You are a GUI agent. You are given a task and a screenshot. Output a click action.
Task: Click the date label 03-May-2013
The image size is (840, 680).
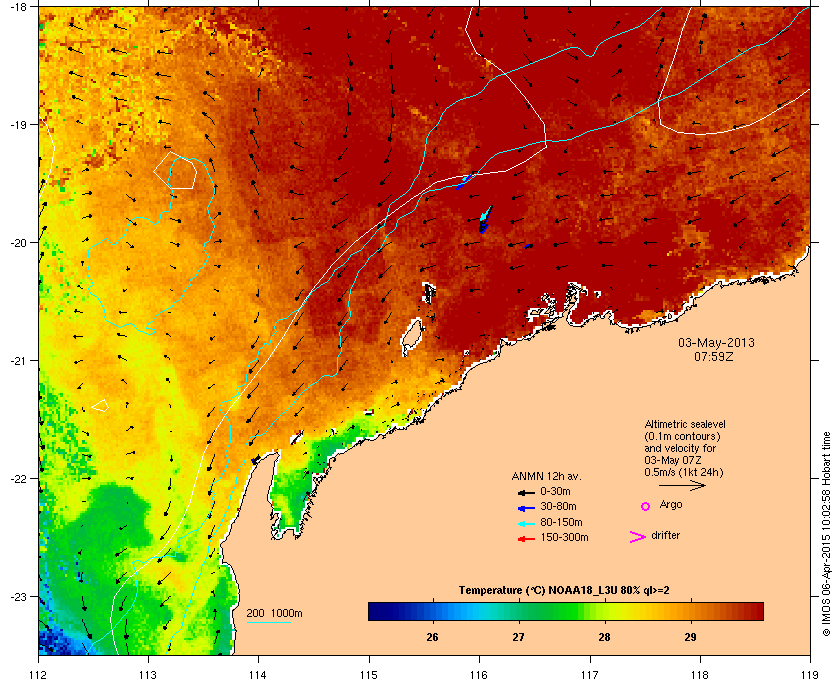pyautogui.click(x=716, y=343)
